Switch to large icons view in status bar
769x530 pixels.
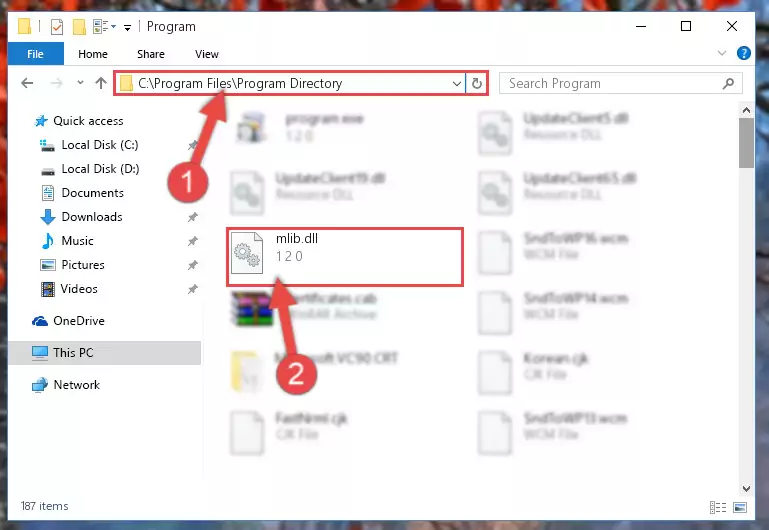[740, 507]
